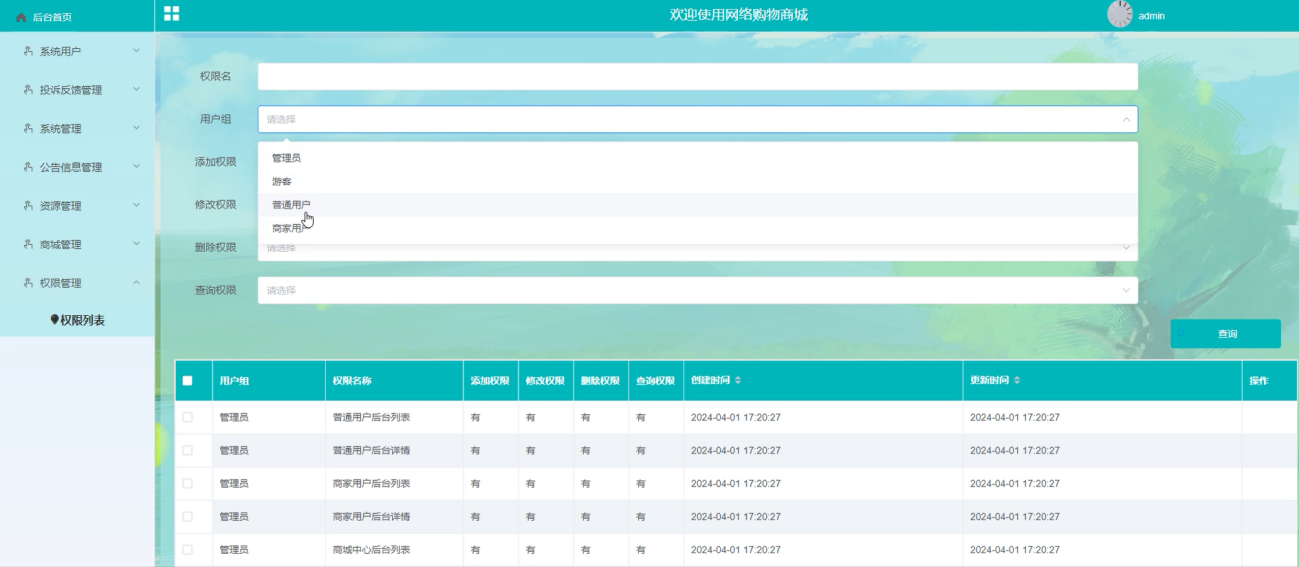Open 权限列表 in the sidebar
This screenshot has width=1299, height=567.
tap(77, 320)
